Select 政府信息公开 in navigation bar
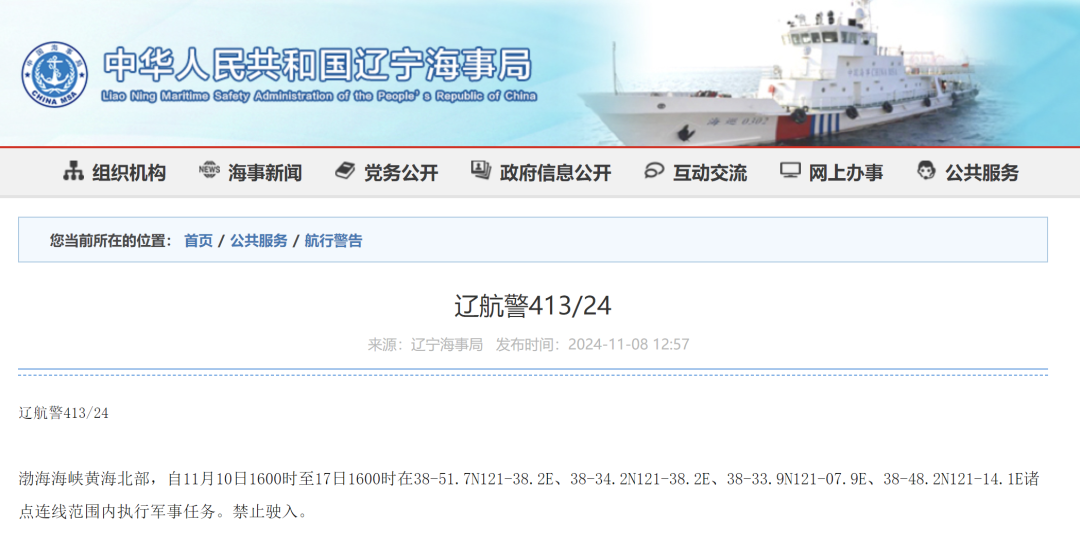 555,173
